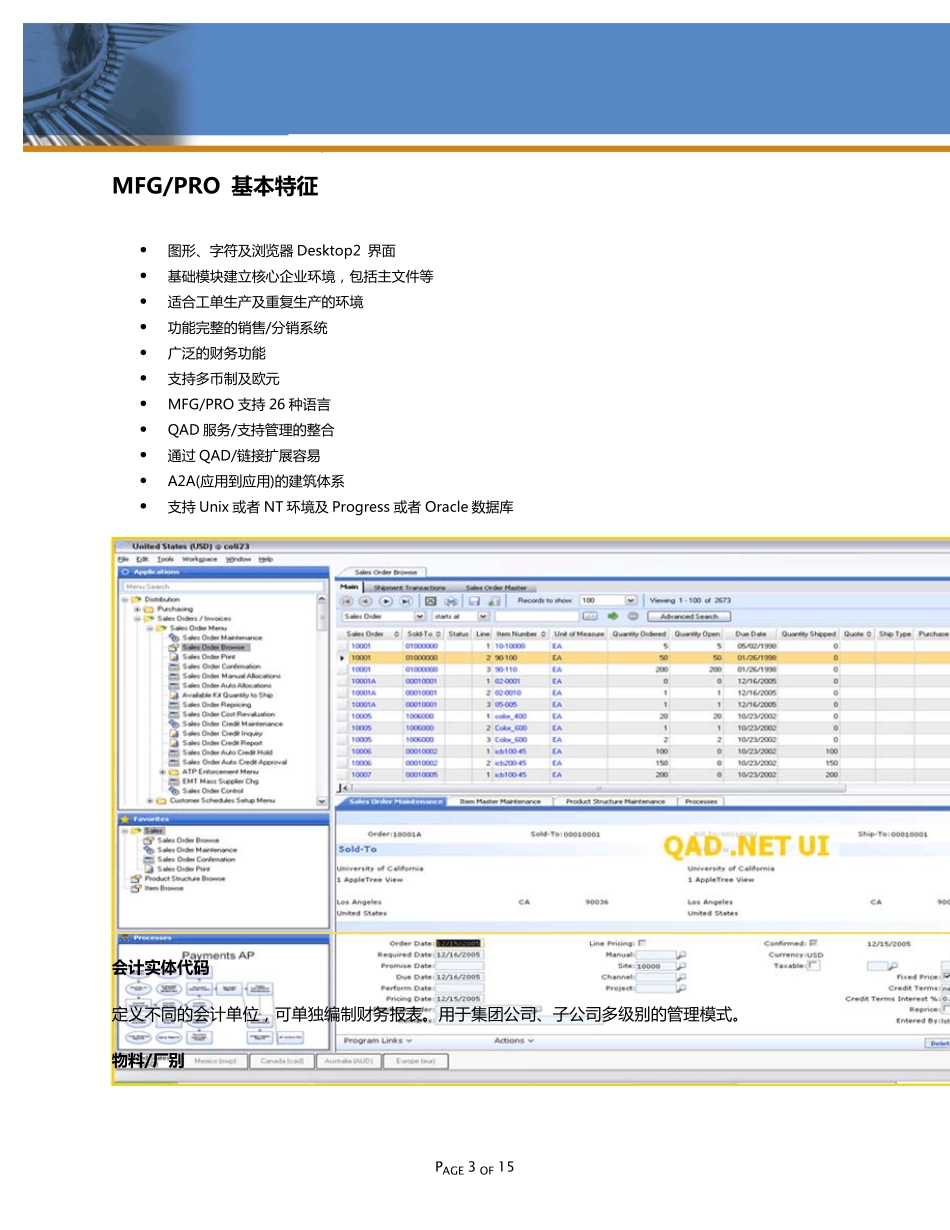950x1230 pixels.
Task: Go to last record navigation icon
Action: 406,601
